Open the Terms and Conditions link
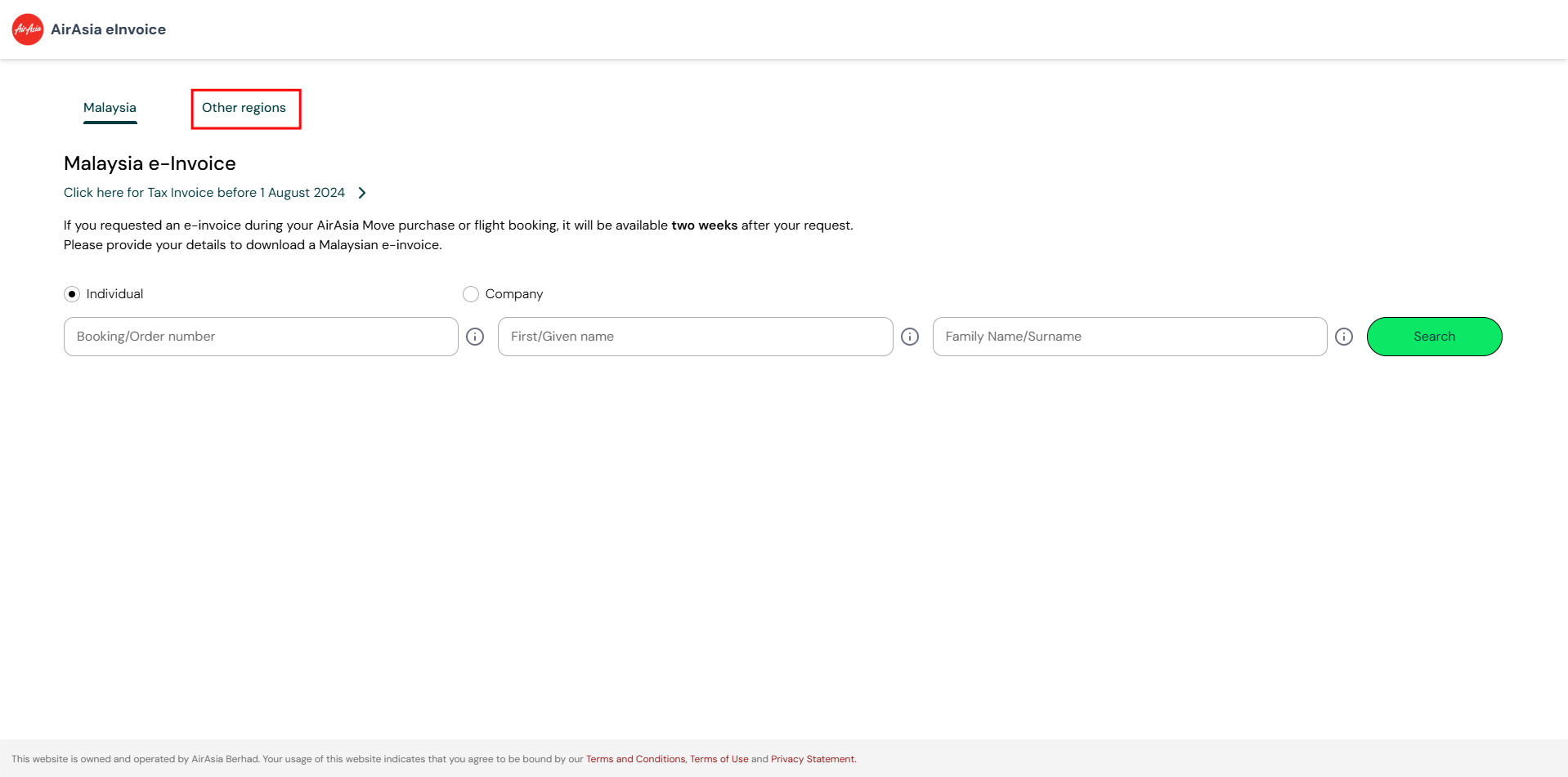The image size is (1568, 777). point(635,758)
